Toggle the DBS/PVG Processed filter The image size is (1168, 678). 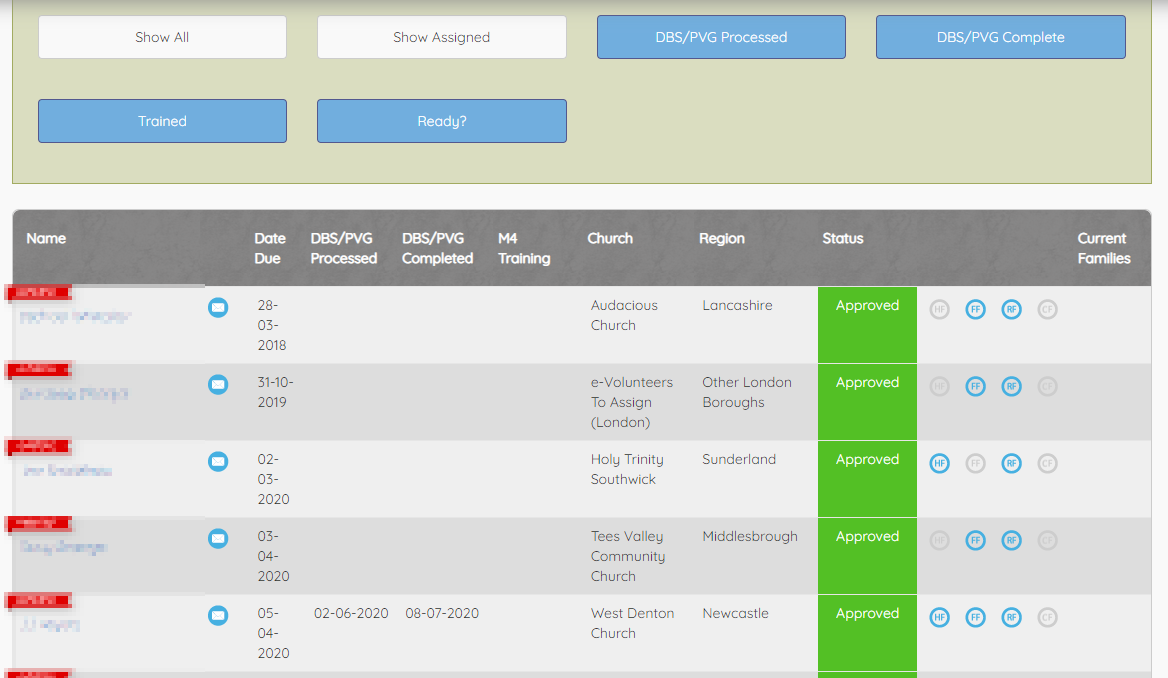tap(721, 37)
